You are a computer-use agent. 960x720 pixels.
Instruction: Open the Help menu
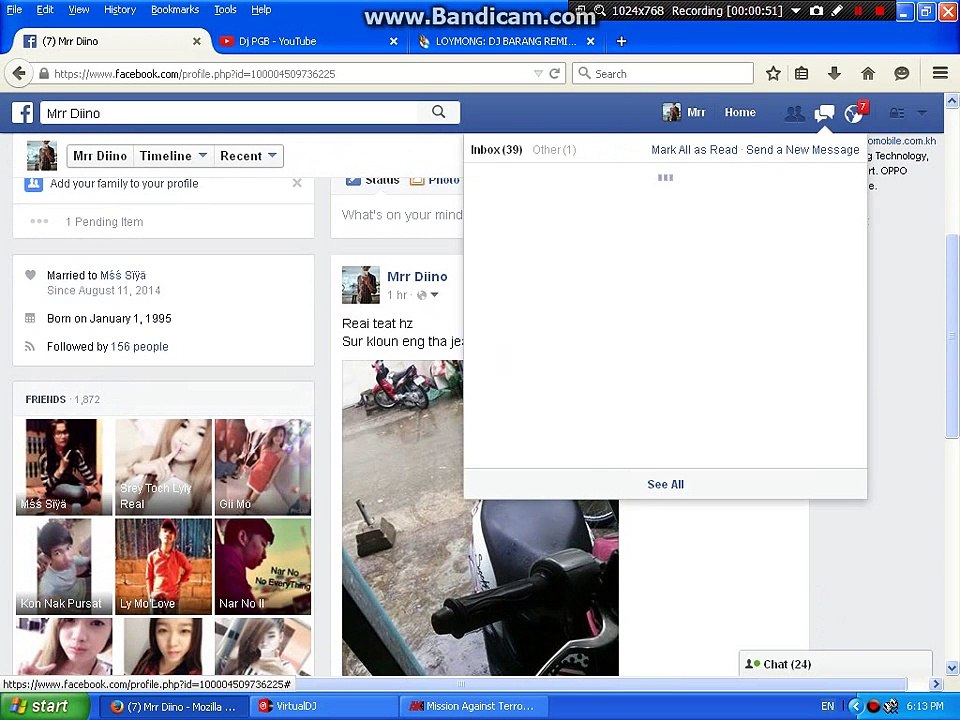[261, 9]
